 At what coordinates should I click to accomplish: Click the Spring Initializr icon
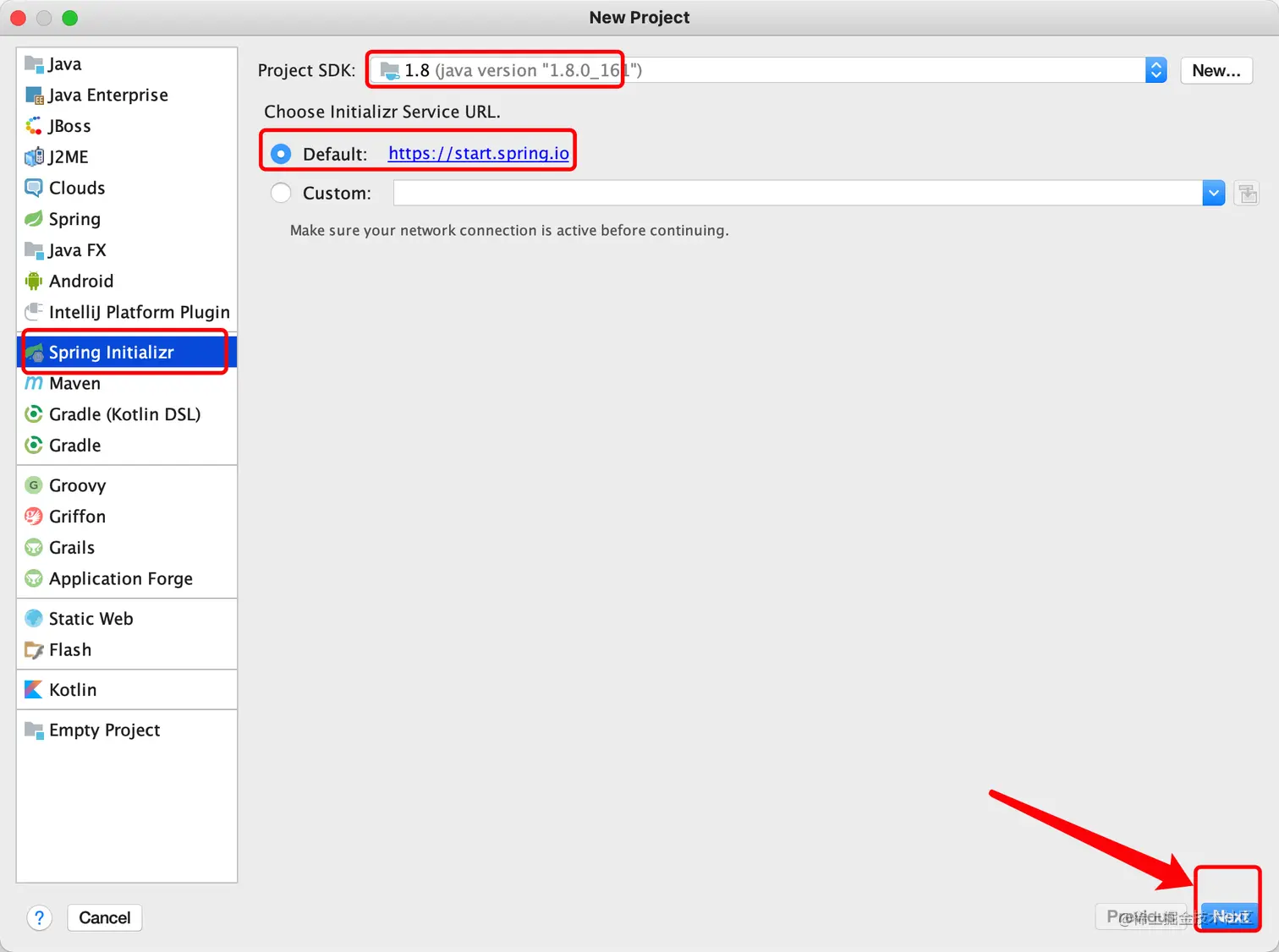[x=34, y=353]
